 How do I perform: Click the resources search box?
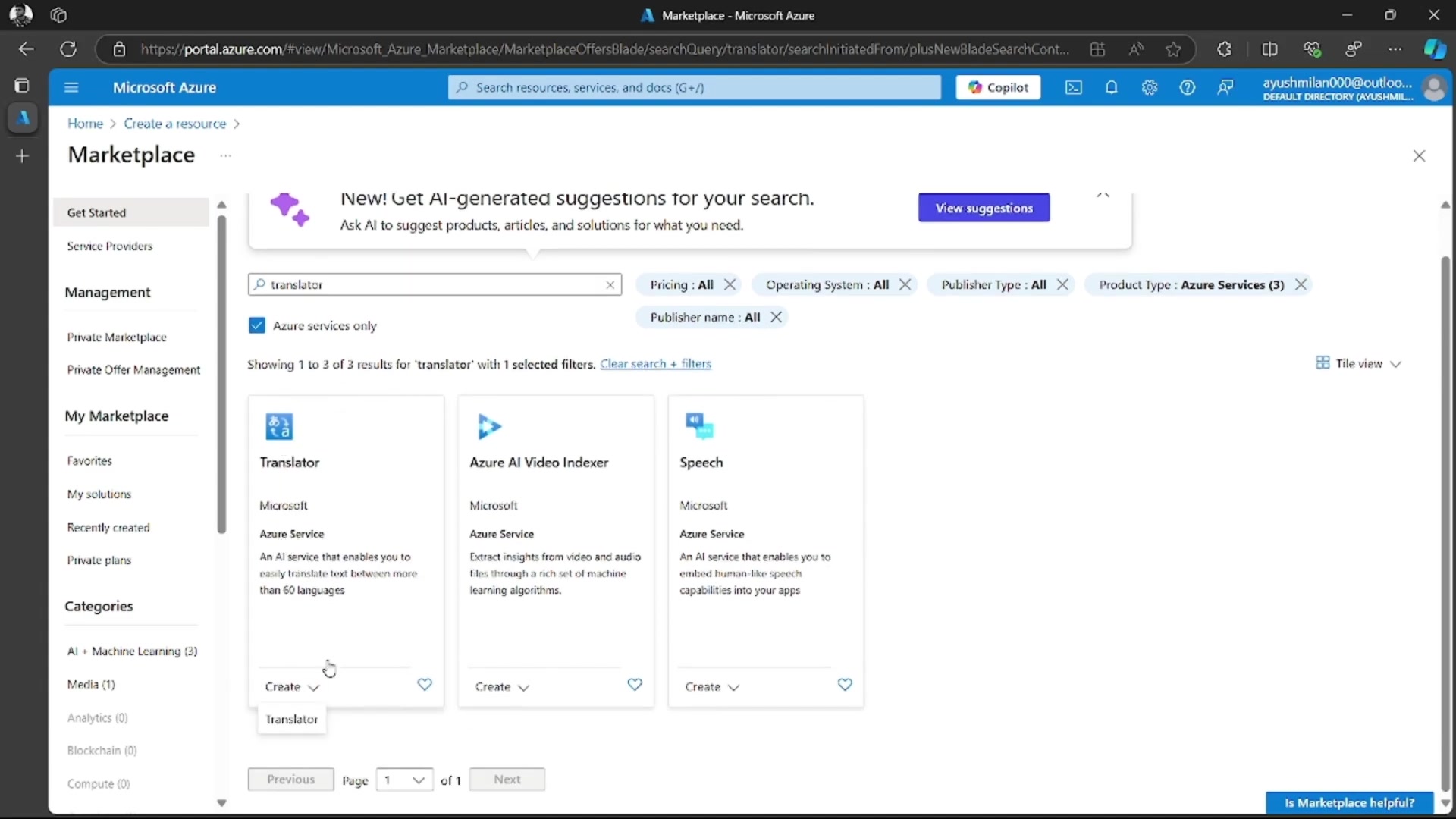[x=694, y=87]
